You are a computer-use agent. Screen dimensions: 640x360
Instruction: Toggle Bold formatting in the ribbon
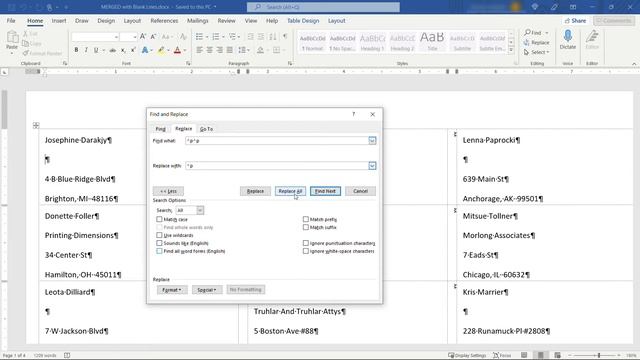click(76, 50)
